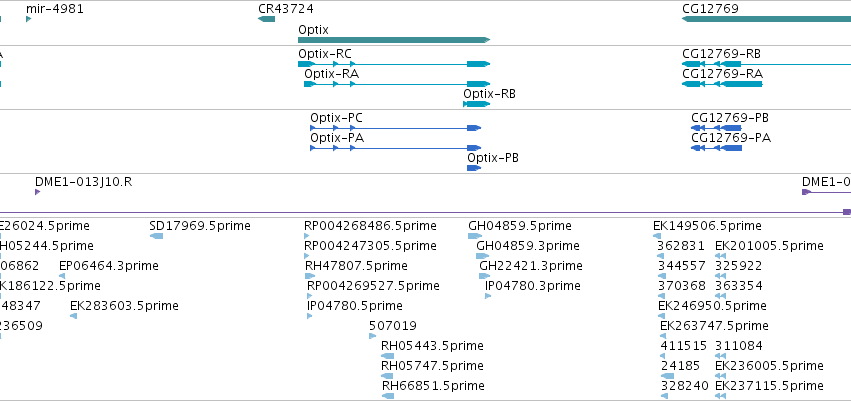851x401 pixels.
Task: Select the CG12769-PA protein glyph
Action: click(x=716, y=148)
